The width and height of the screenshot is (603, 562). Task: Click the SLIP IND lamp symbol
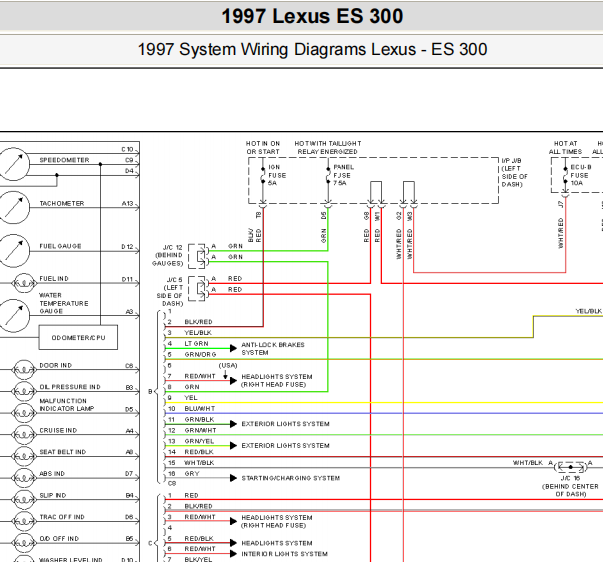coord(24,500)
